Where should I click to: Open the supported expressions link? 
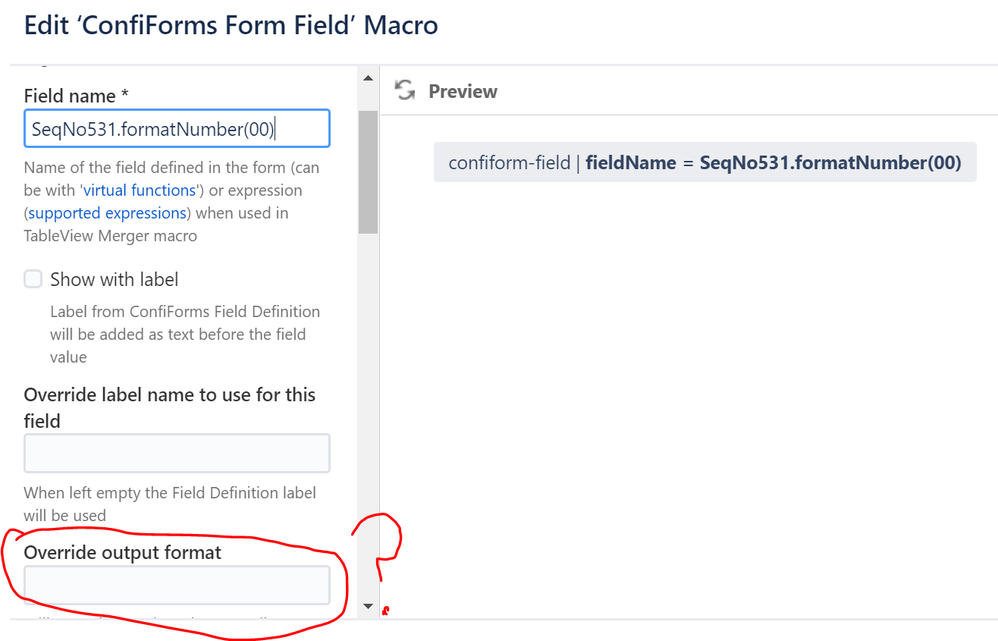tap(106, 212)
